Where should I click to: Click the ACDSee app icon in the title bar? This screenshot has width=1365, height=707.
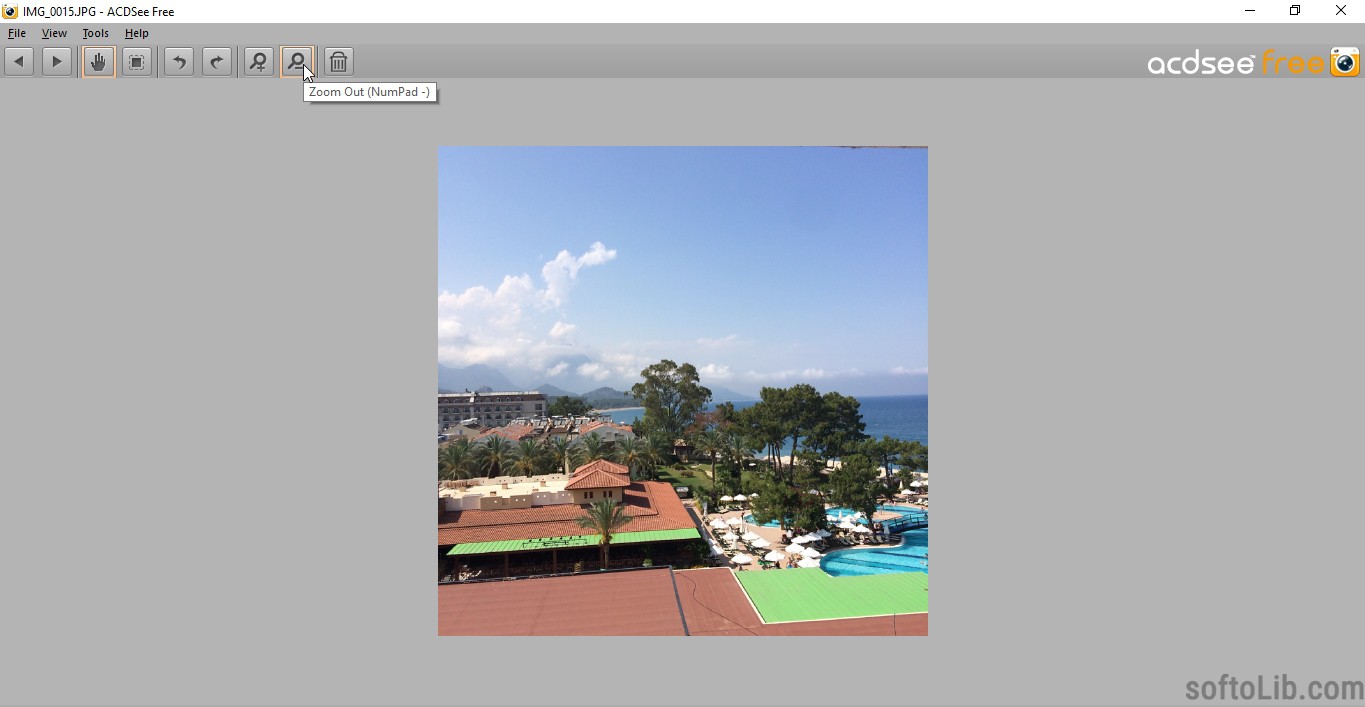pos(10,11)
